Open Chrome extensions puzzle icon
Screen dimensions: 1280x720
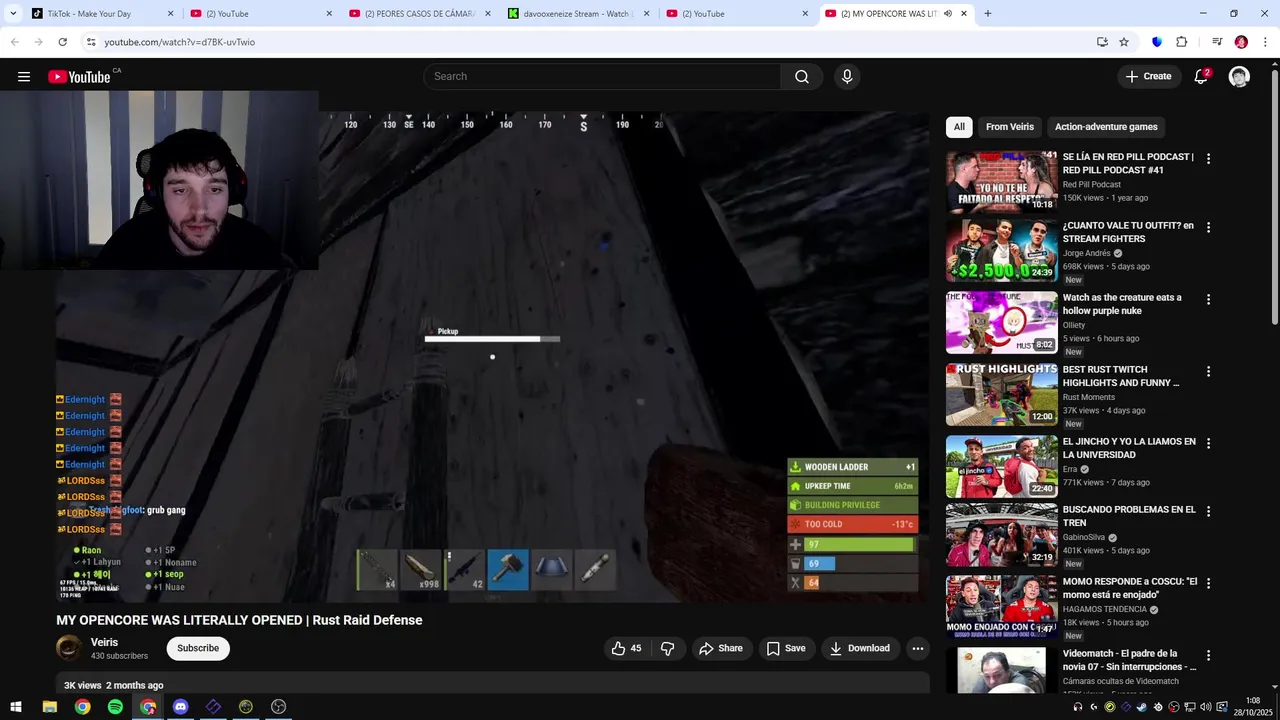coord(1181,42)
